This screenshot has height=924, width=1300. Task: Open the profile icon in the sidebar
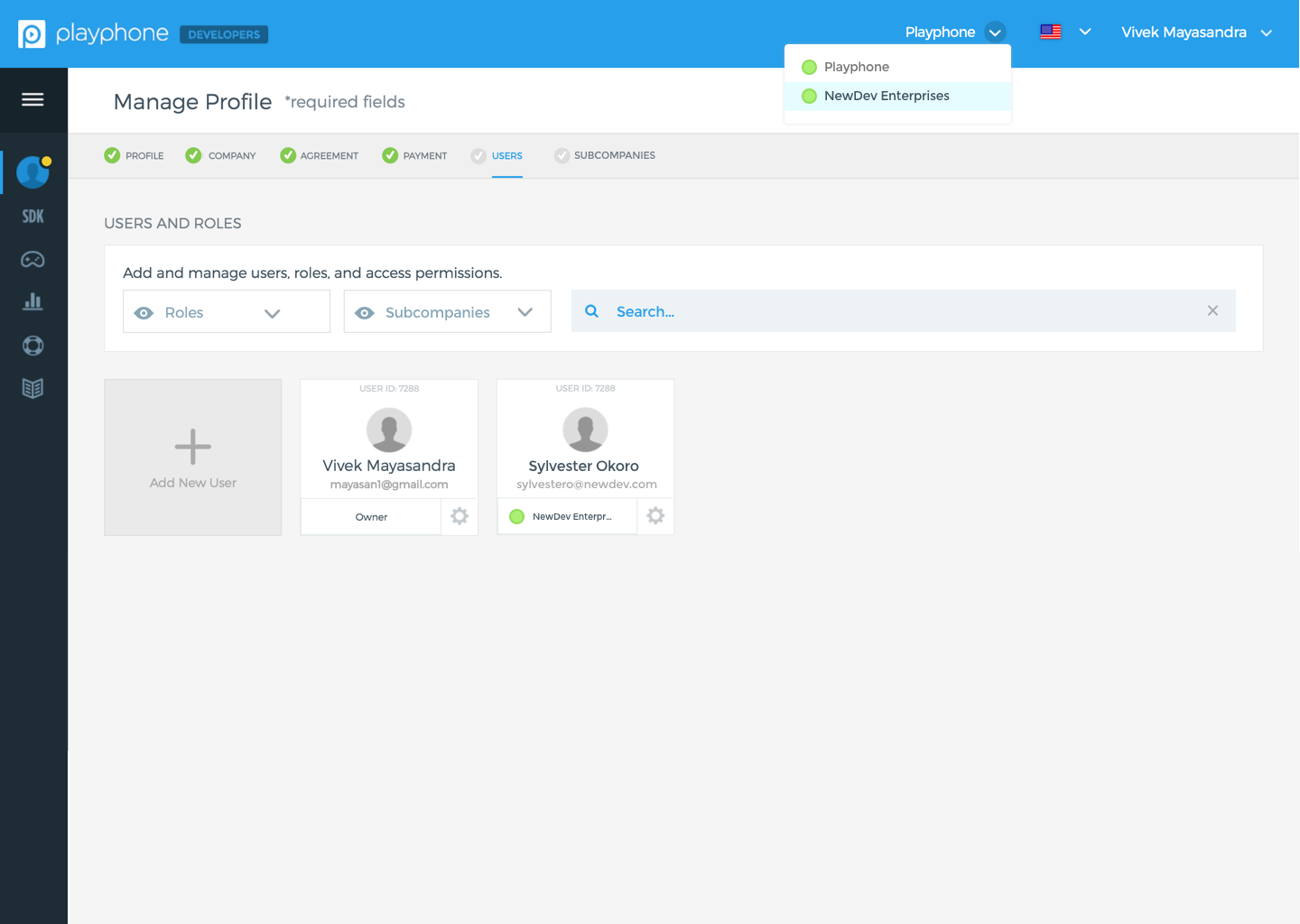33,172
